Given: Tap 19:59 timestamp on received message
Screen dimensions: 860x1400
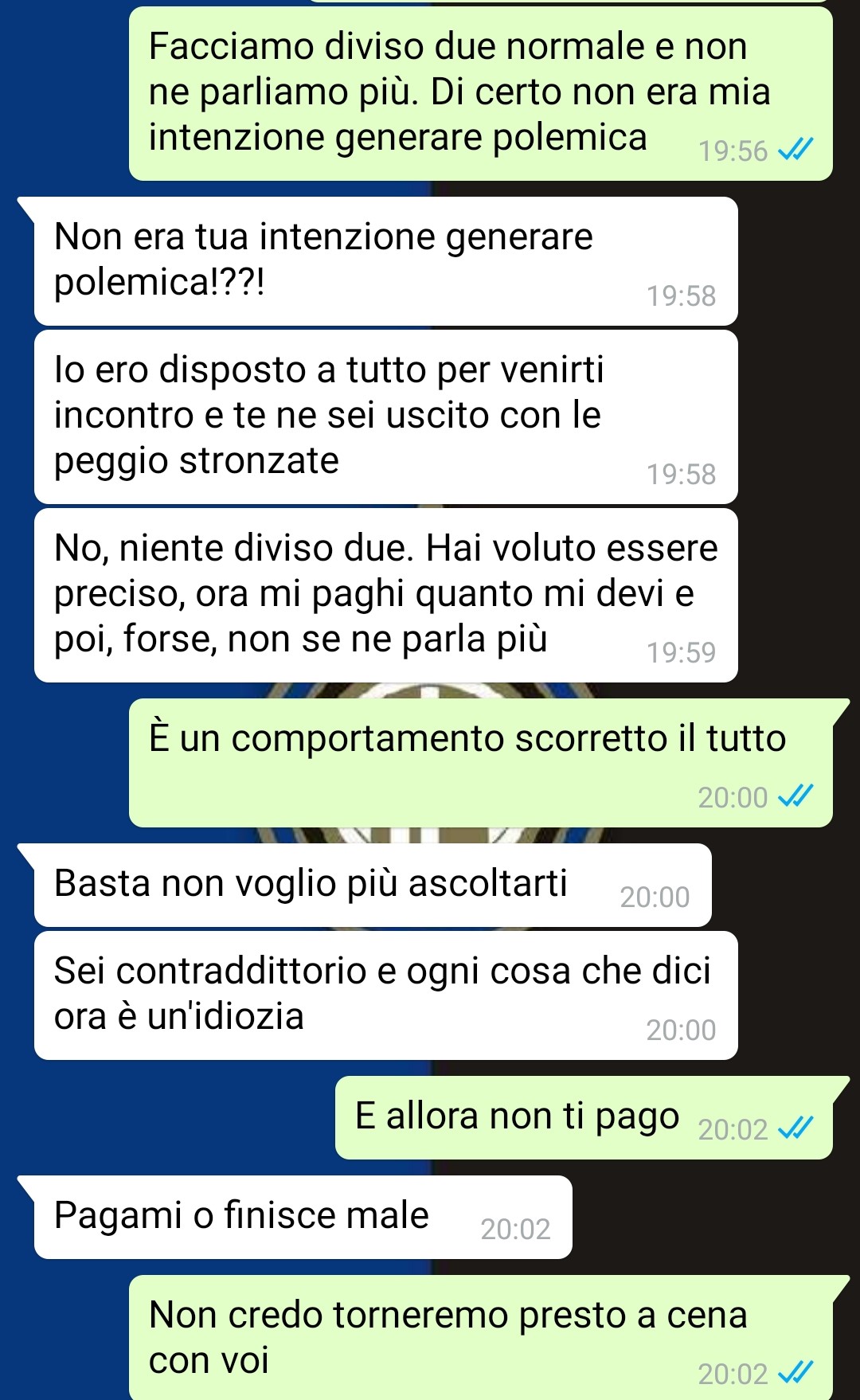Looking at the screenshot, I should 681,652.
